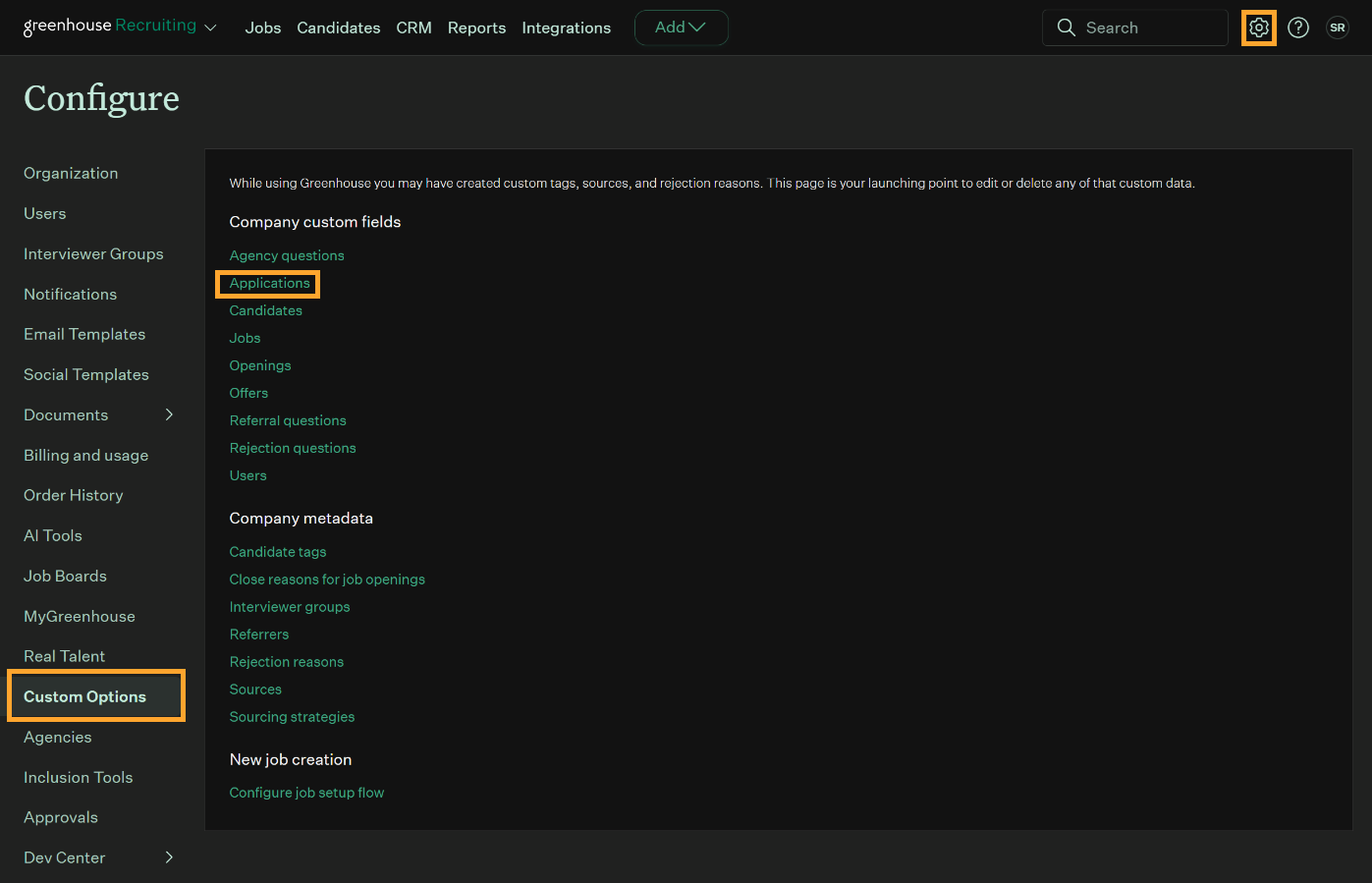Click the Company custom fields heading

315,222
